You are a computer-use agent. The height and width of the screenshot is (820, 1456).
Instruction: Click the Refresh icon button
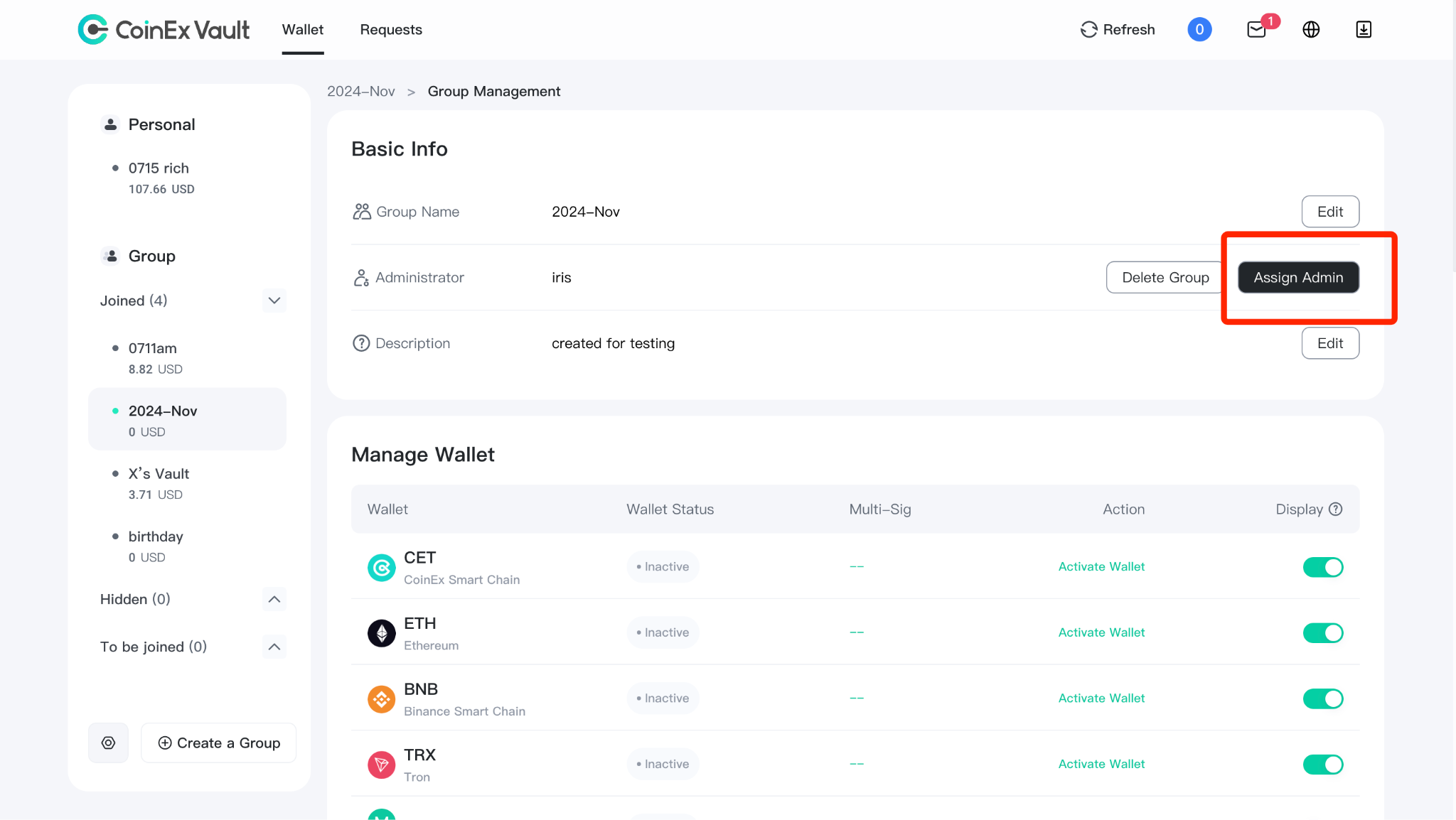(x=1117, y=29)
